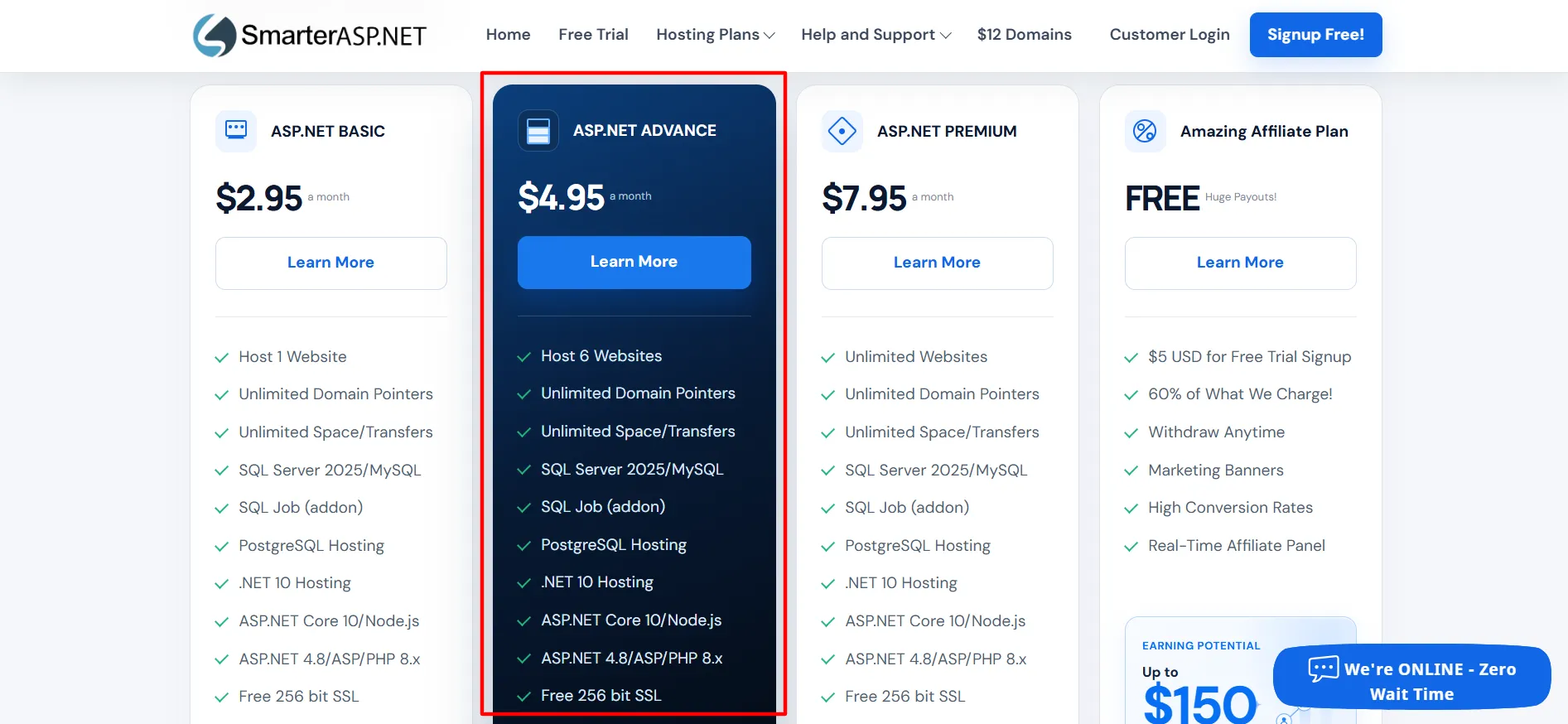Click checkmark next to Host 1 Website
Image resolution: width=1568 pixels, height=724 pixels.
(x=221, y=358)
